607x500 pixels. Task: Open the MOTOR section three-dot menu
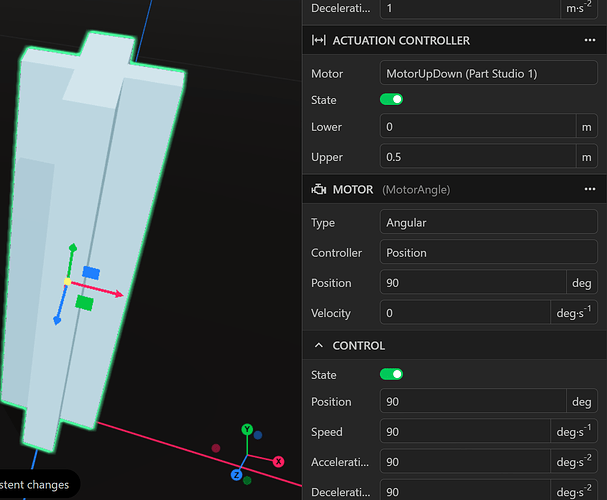coord(590,189)
